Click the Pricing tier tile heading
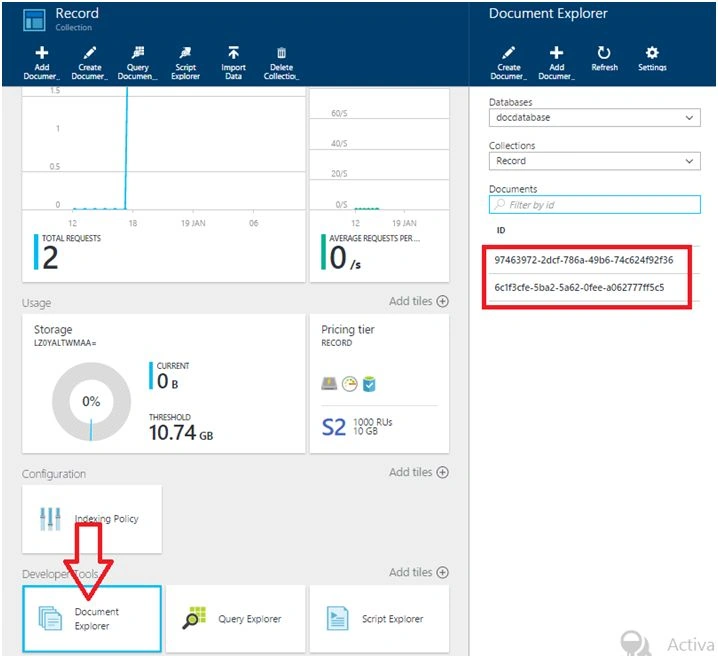This screenshot has width=718, height=658. point(348,330)
